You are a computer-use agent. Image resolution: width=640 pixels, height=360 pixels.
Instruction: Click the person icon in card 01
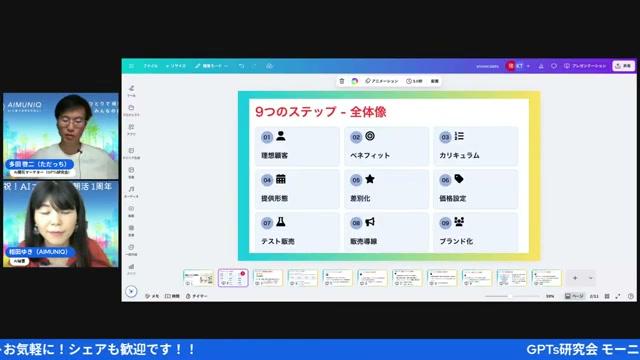281,136
